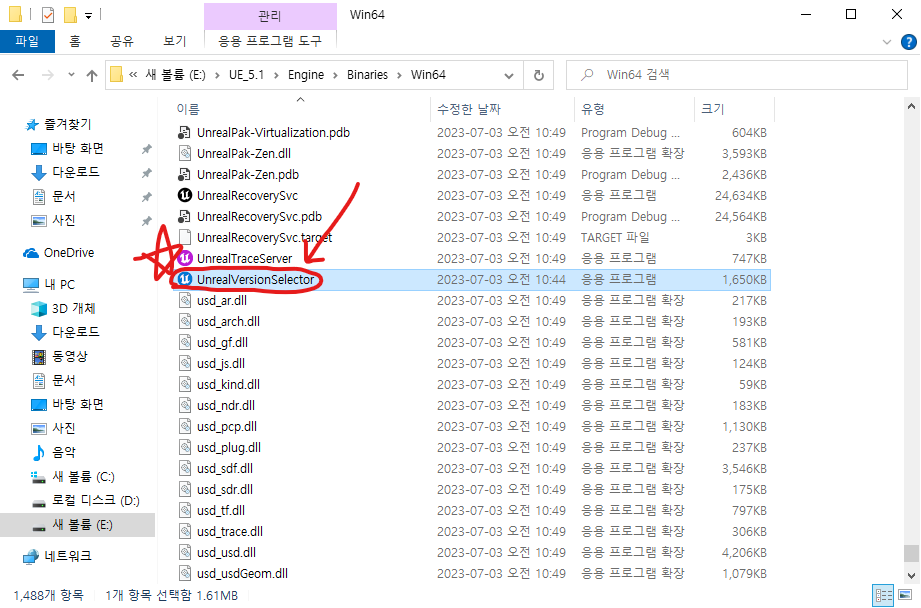
Task: Select the usd_sdf.dll file icon
Action: tap(185, 468)
